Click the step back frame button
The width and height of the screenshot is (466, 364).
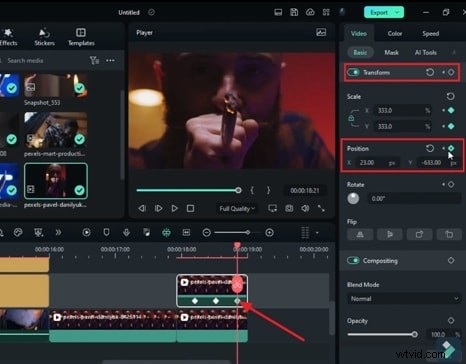coord(142,208)
